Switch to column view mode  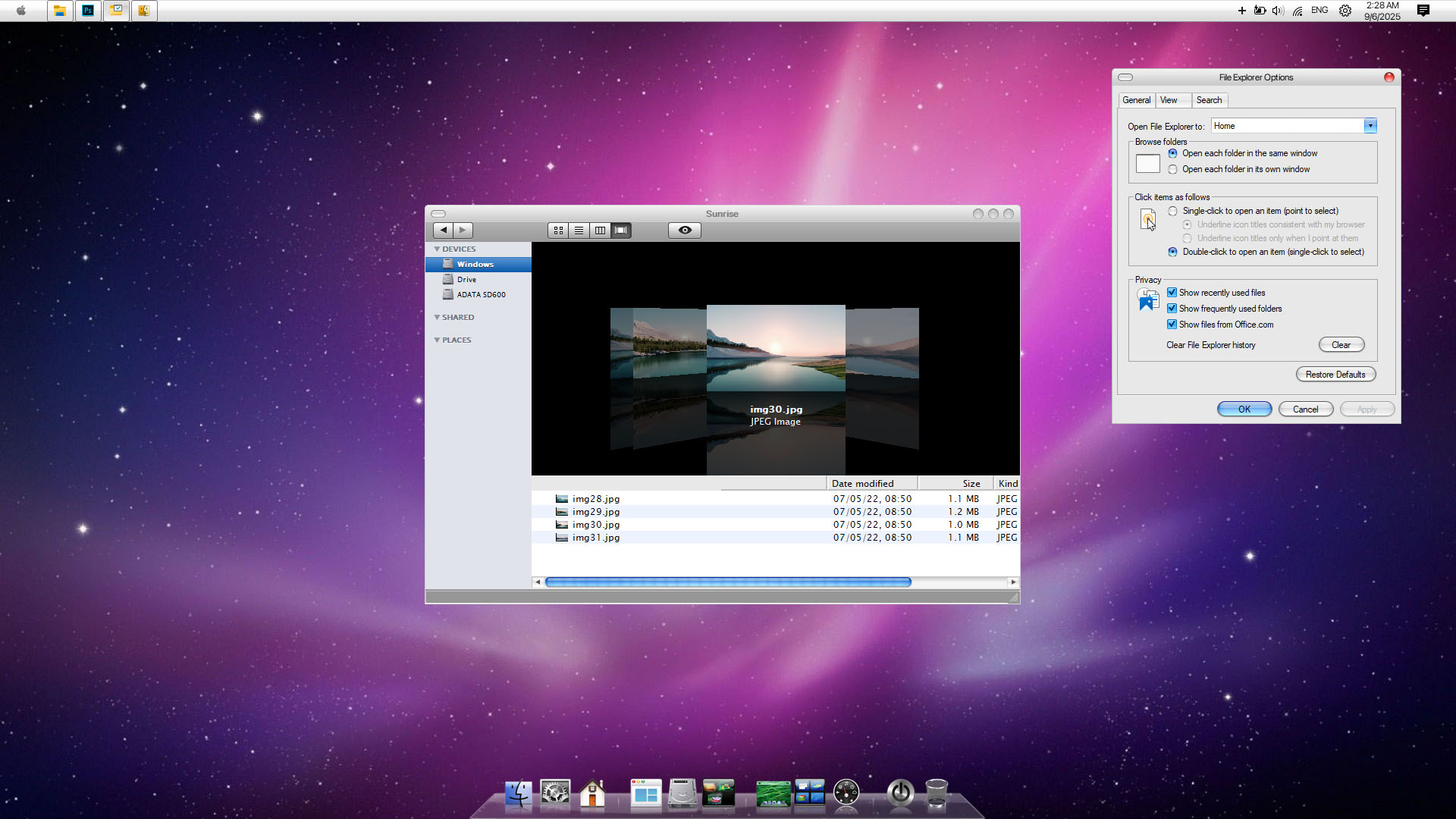600,231
